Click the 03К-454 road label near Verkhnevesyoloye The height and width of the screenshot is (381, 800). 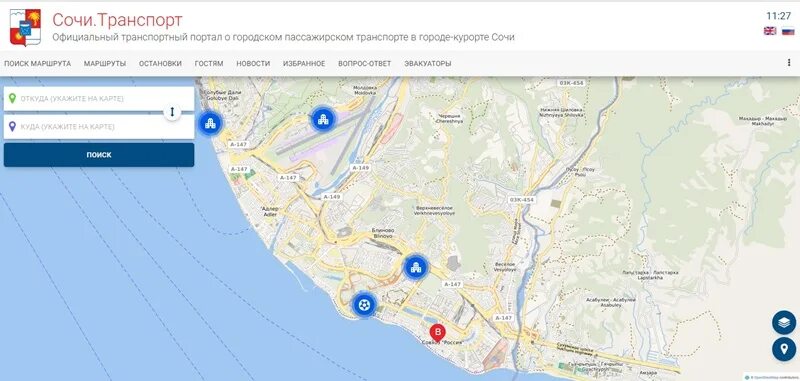point(521,200)
